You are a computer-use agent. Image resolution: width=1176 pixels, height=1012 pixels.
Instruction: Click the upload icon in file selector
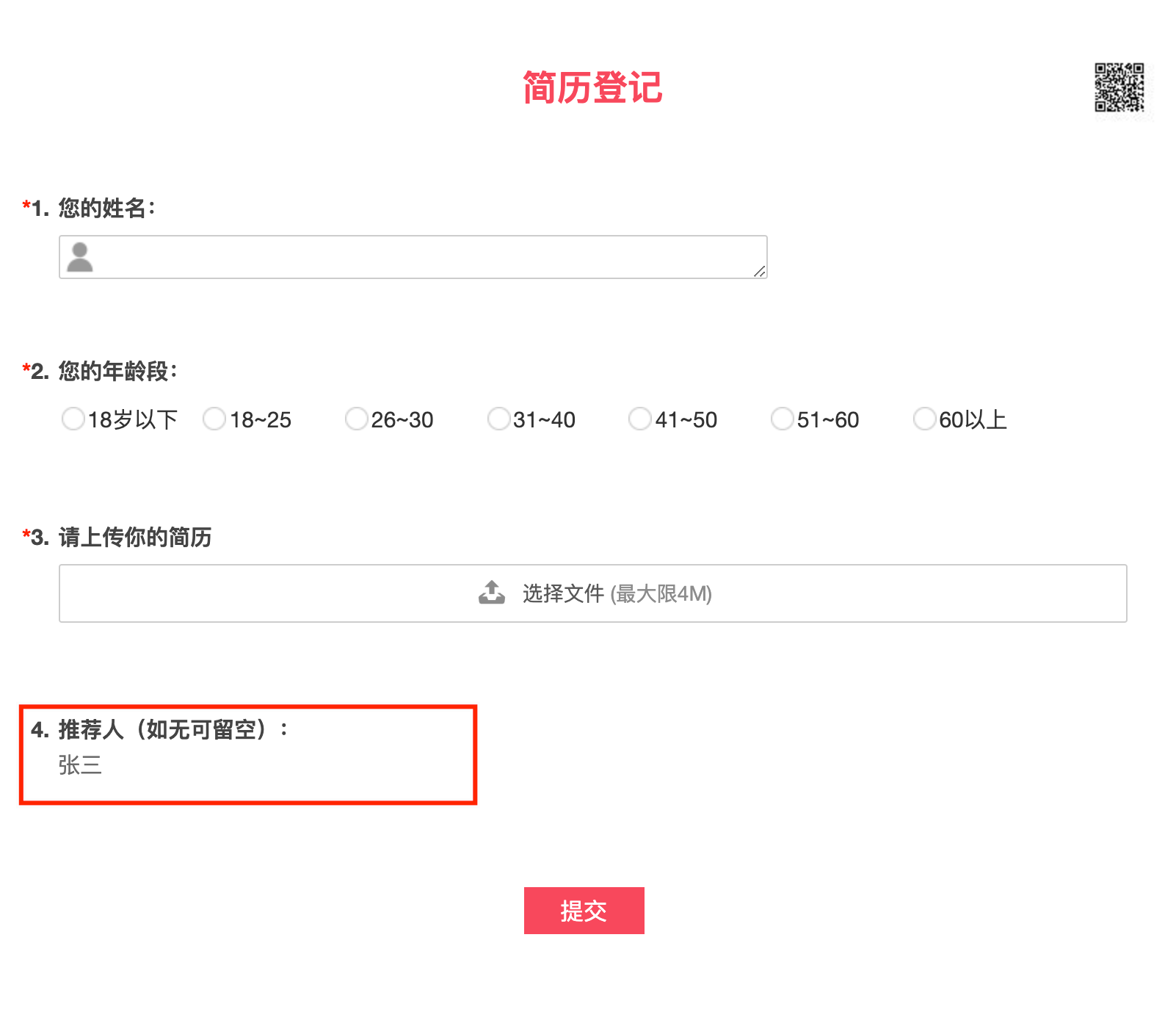click(x=492, y=592)
